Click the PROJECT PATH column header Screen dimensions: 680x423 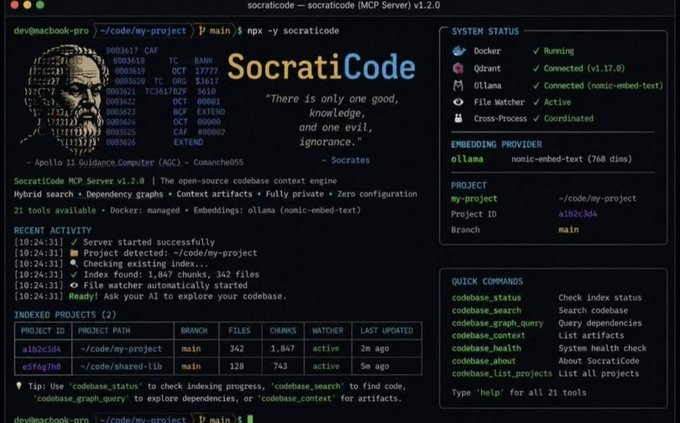coord(104,331)
